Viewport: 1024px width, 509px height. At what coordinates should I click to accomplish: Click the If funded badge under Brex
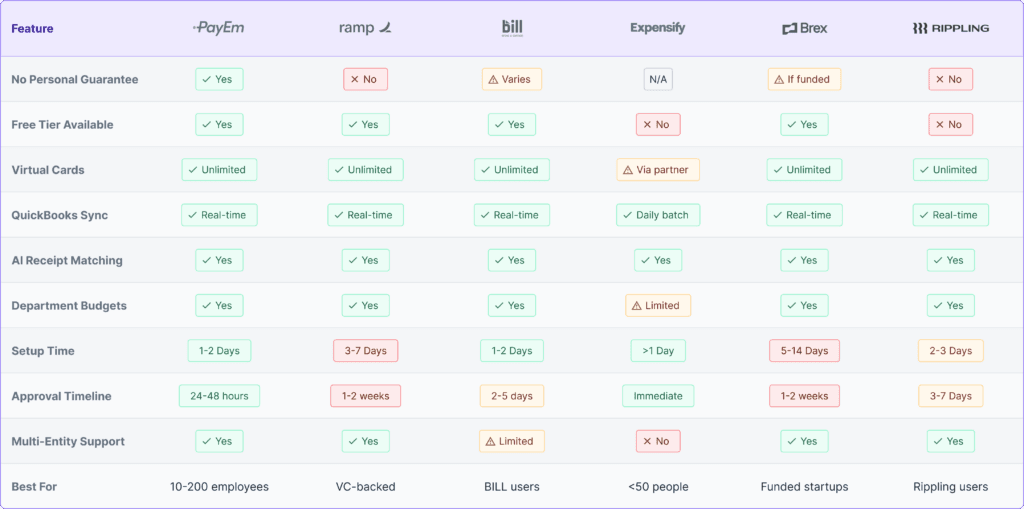(x=804, y=80)
